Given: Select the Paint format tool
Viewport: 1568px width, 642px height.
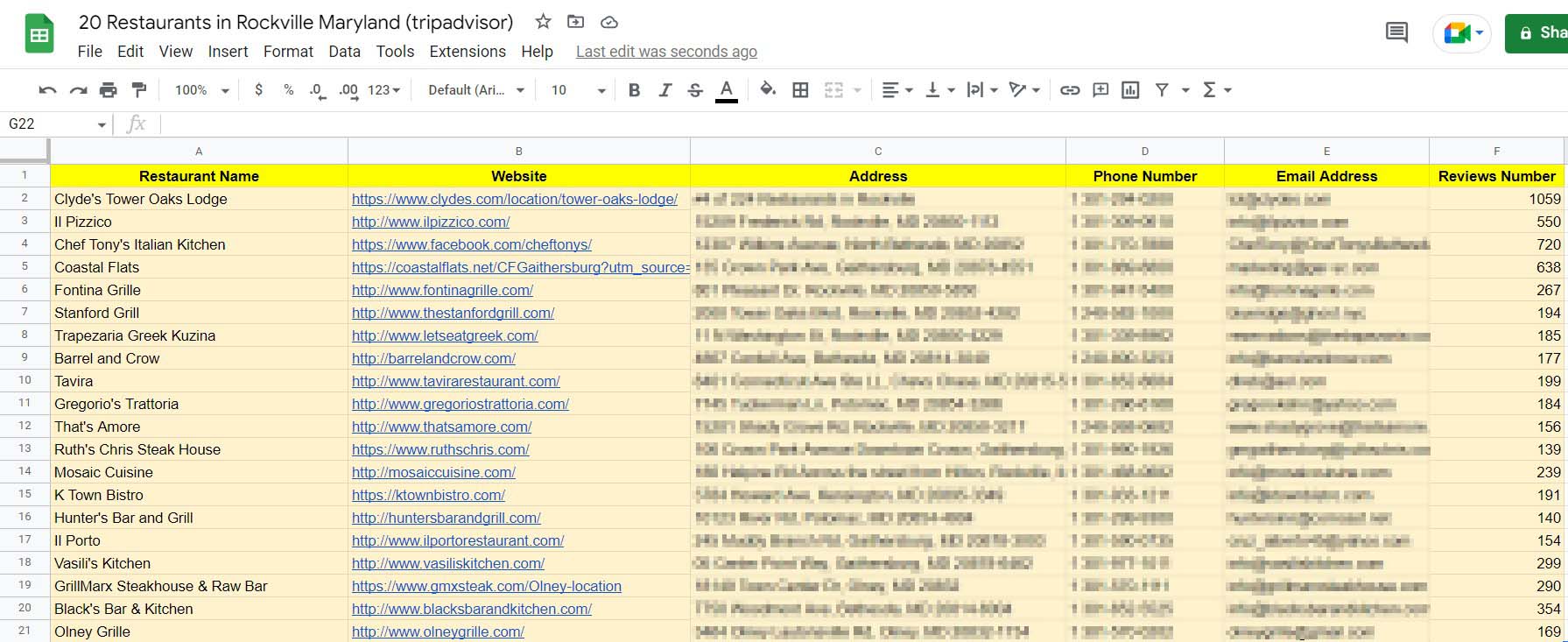Looking at the screenshot, I should point(138,89).
